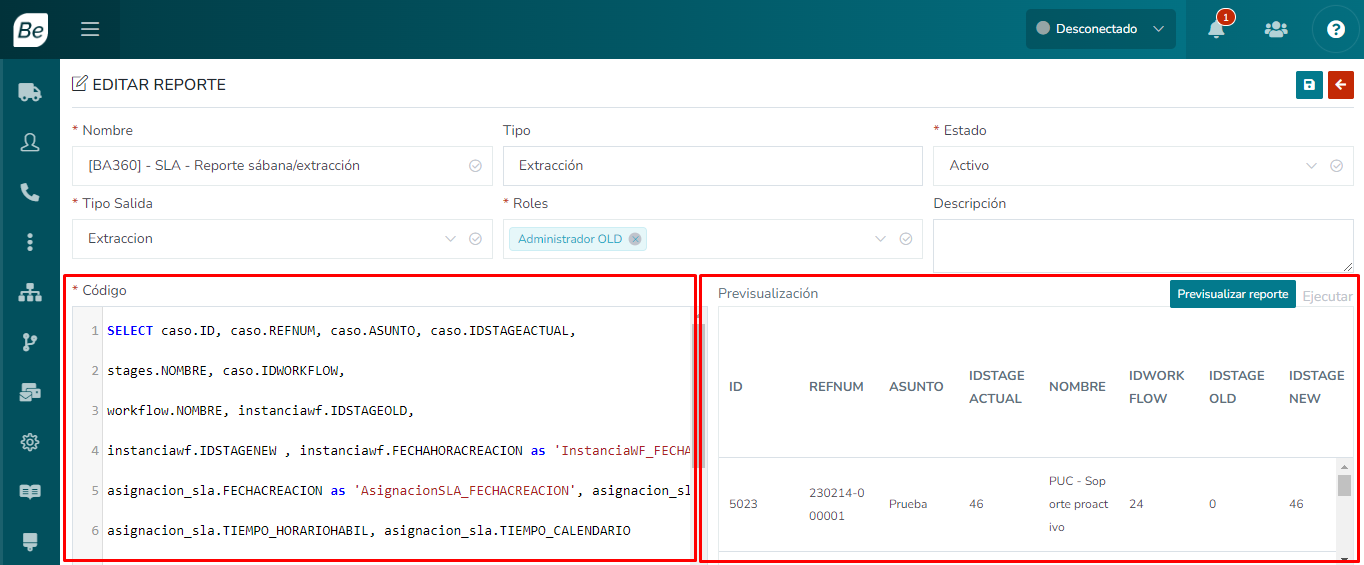The image size is (1364, 565).
Task: Open the help question mark icon
Action: [x=1335, y=29]
